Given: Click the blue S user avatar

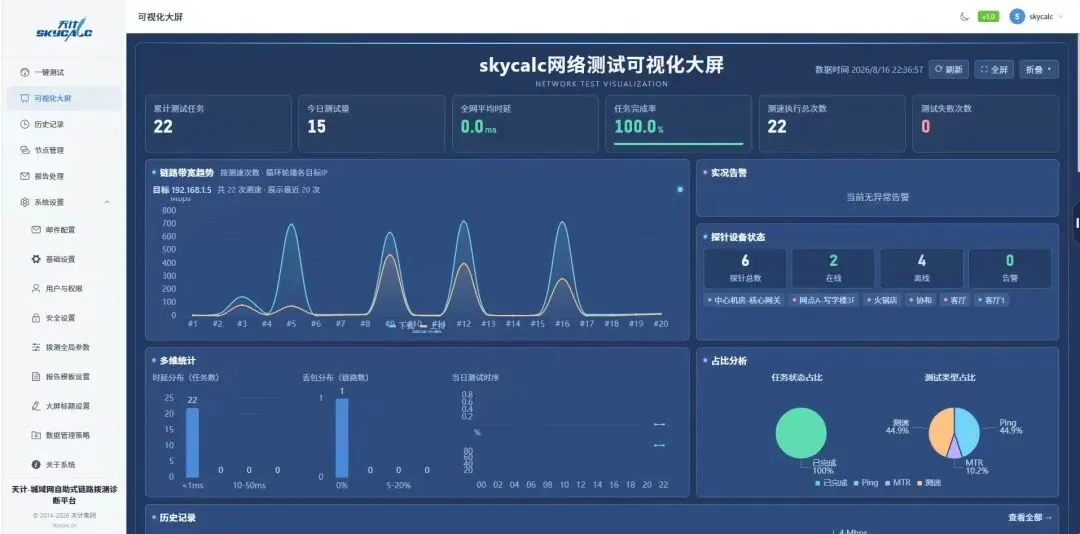Looking at the screenshot, I should pos(1017,17).
